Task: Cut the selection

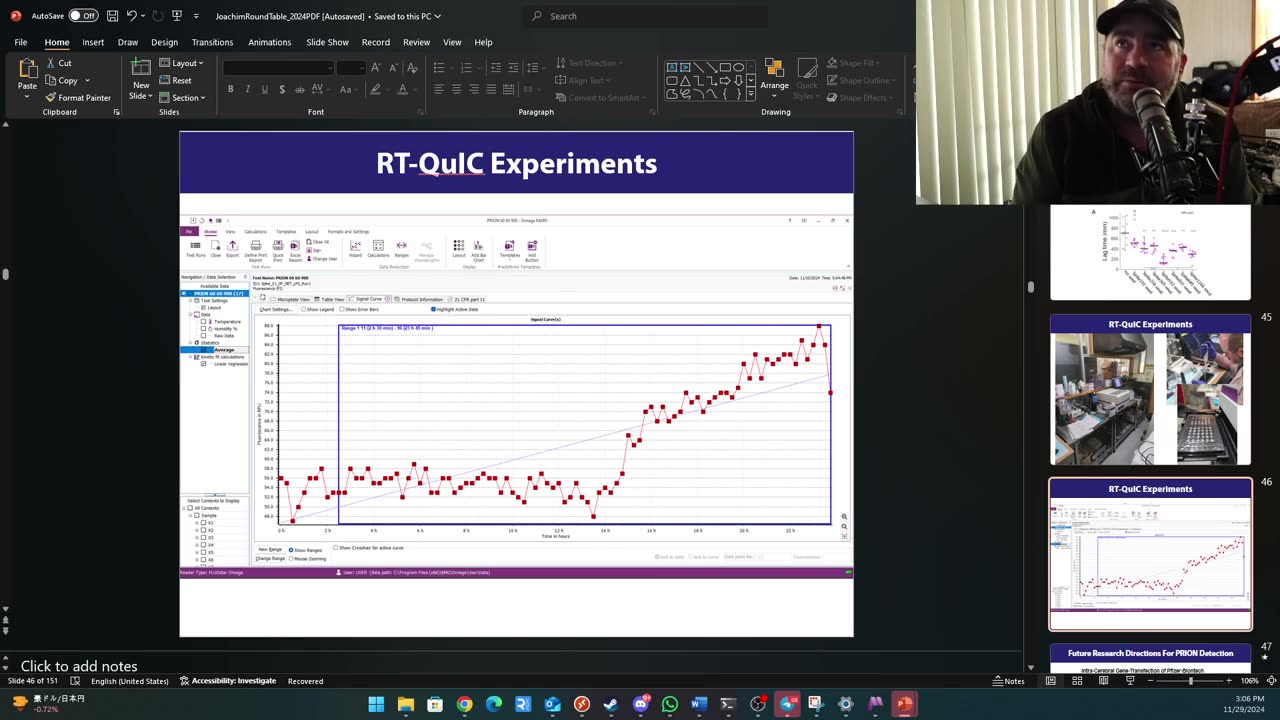Action: 58,63
